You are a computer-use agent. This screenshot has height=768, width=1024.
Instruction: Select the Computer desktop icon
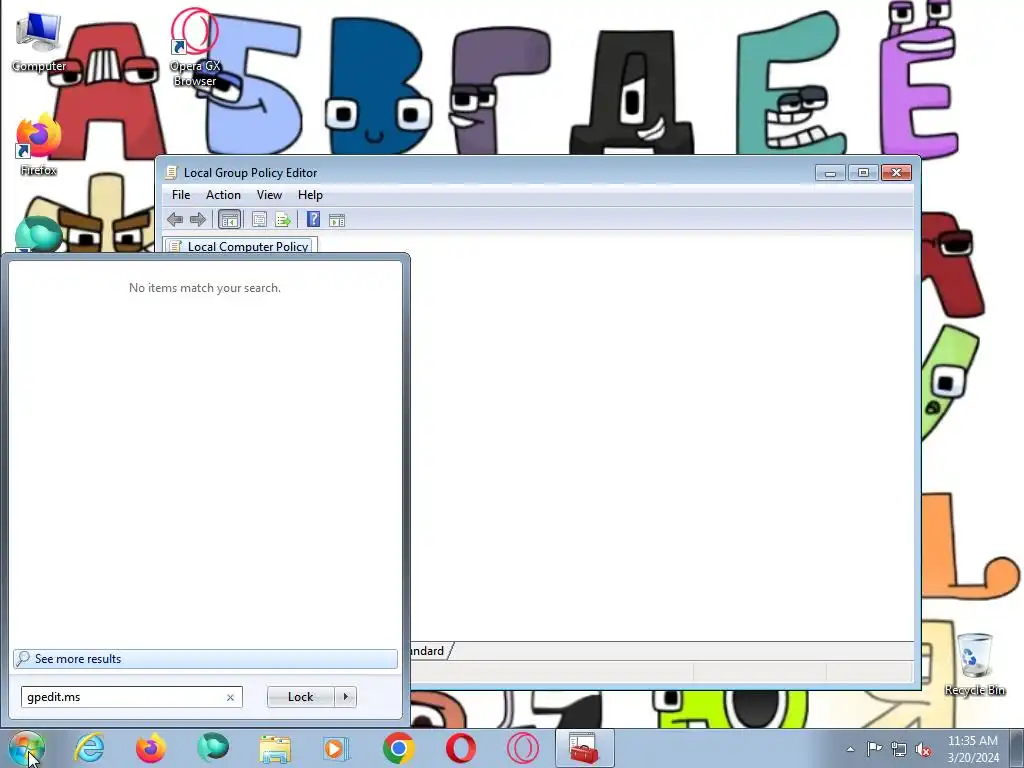[39, 43]
